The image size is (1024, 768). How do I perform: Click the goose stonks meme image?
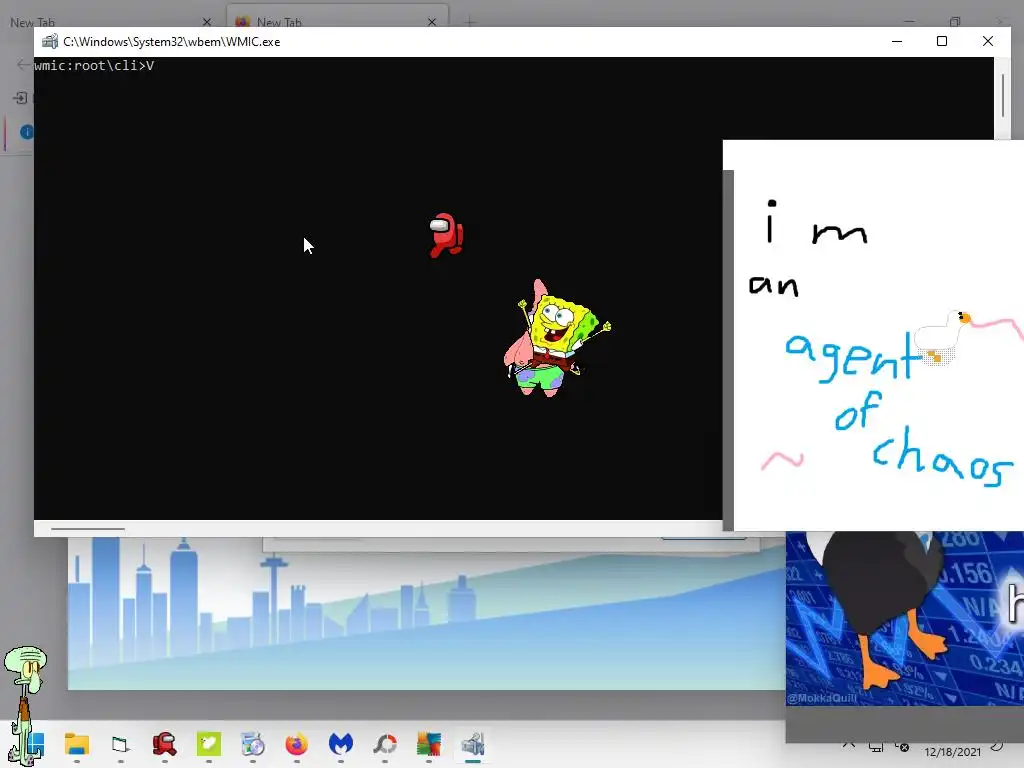[x=904, y=618]
